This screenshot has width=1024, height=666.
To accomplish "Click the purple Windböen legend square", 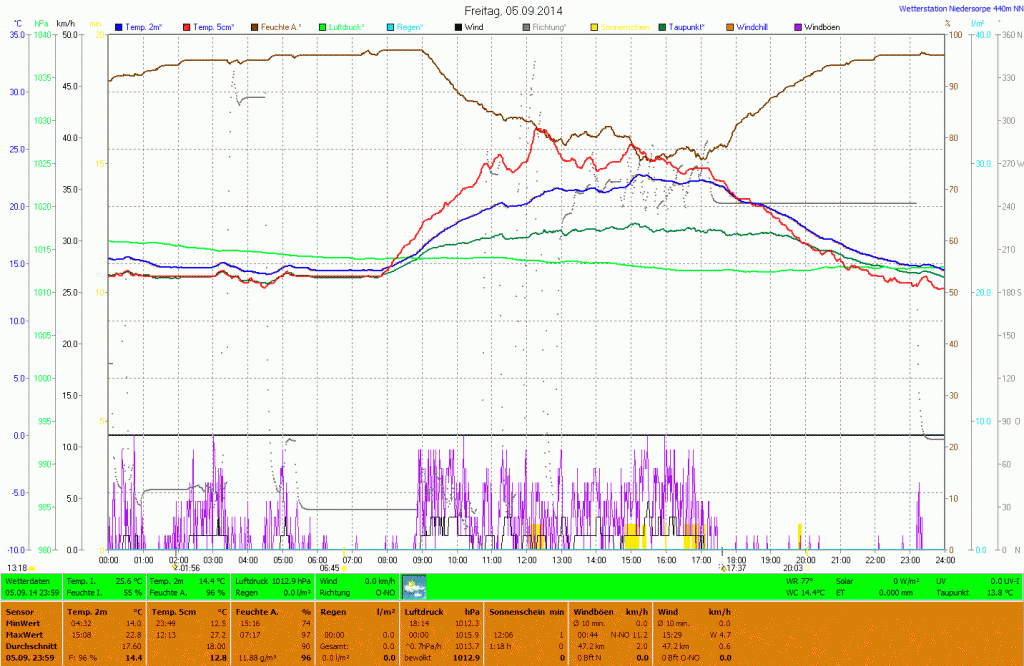I will click(797, 26).
